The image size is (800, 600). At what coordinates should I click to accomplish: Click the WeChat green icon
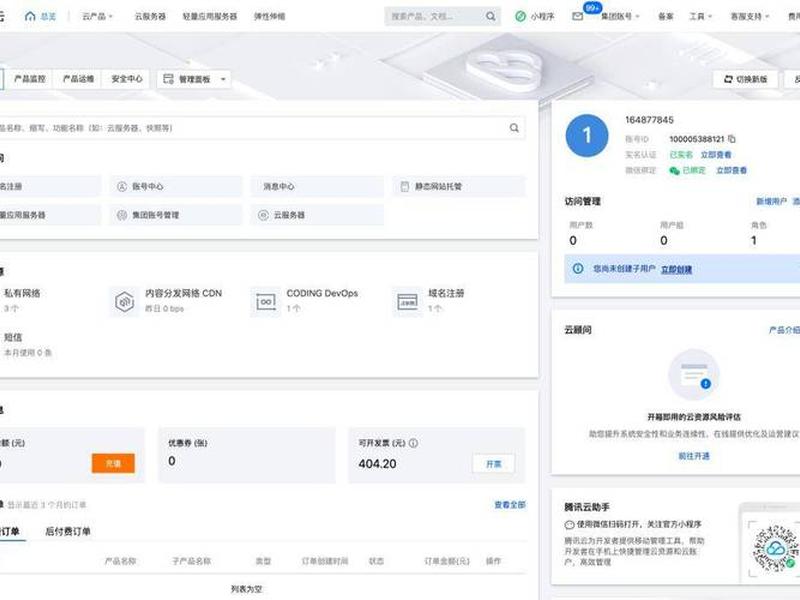(674, 170)
